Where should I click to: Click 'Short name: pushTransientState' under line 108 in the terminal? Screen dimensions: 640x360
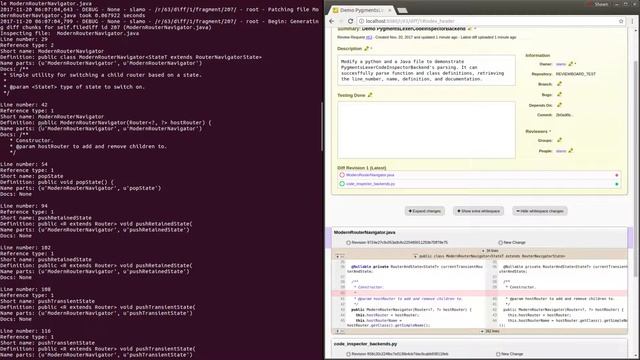pos(47,301)
